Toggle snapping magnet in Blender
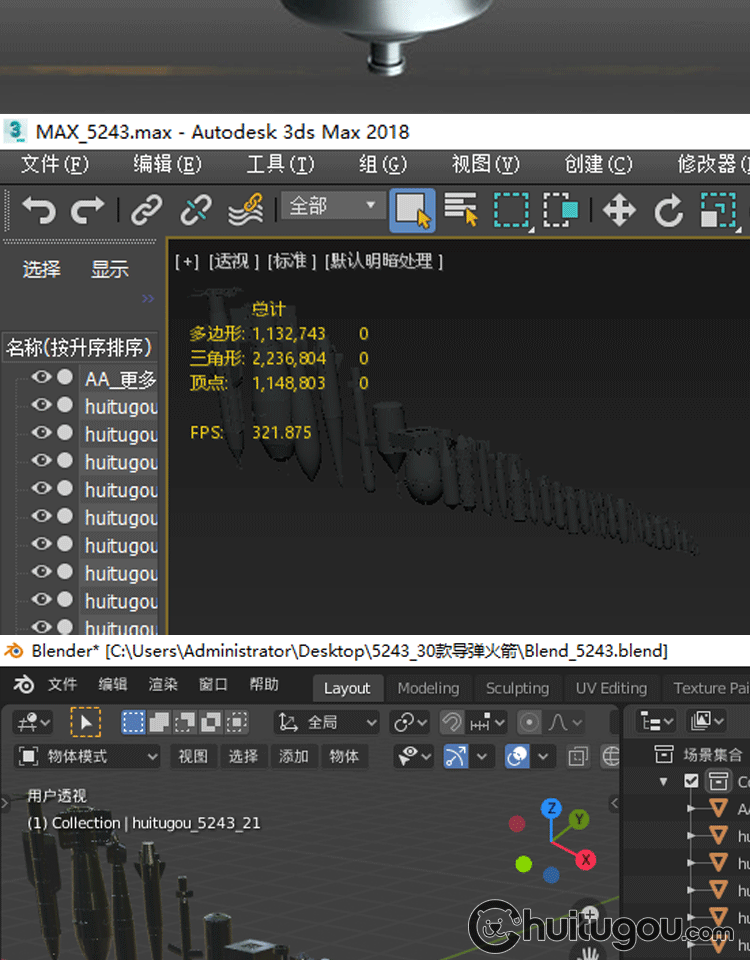The height and width of the screenshot is (960, 750). 452,722
